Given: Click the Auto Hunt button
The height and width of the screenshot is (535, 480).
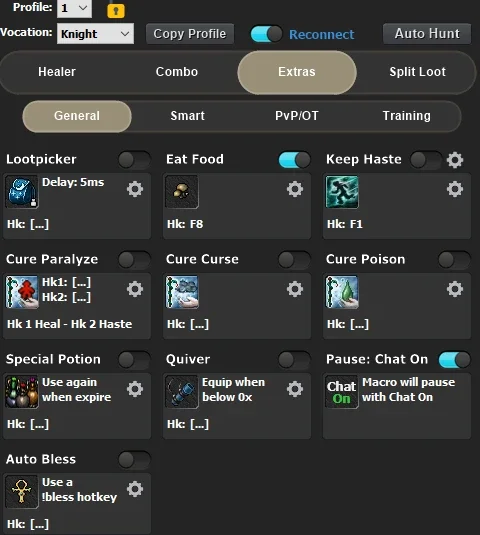Looking at the screenshot, I should pyautogui.click(x=427, y=33).
